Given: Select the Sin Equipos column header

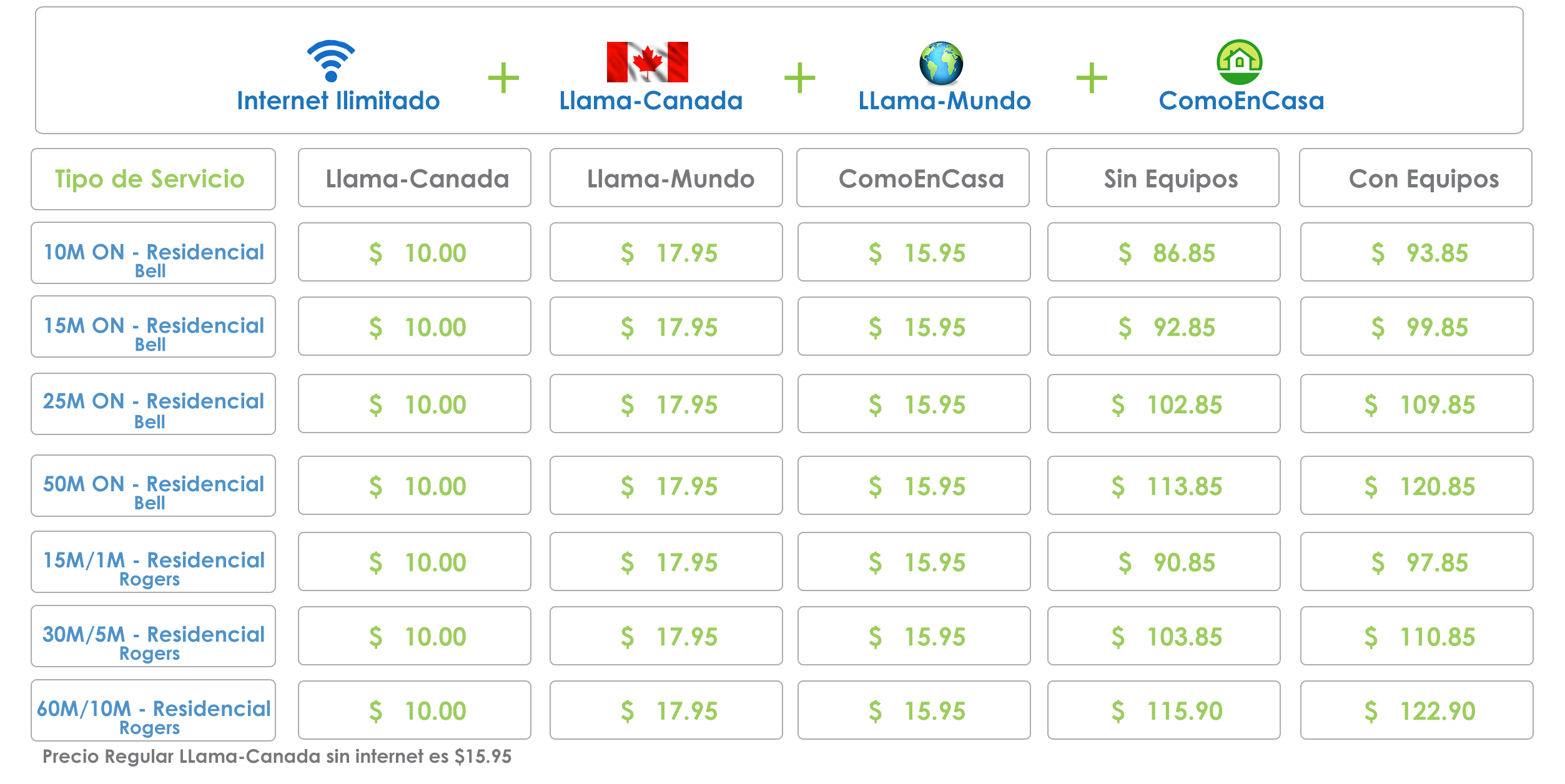Looking at the screenshot, I should pyautogui.click(x=1162, y=178).
